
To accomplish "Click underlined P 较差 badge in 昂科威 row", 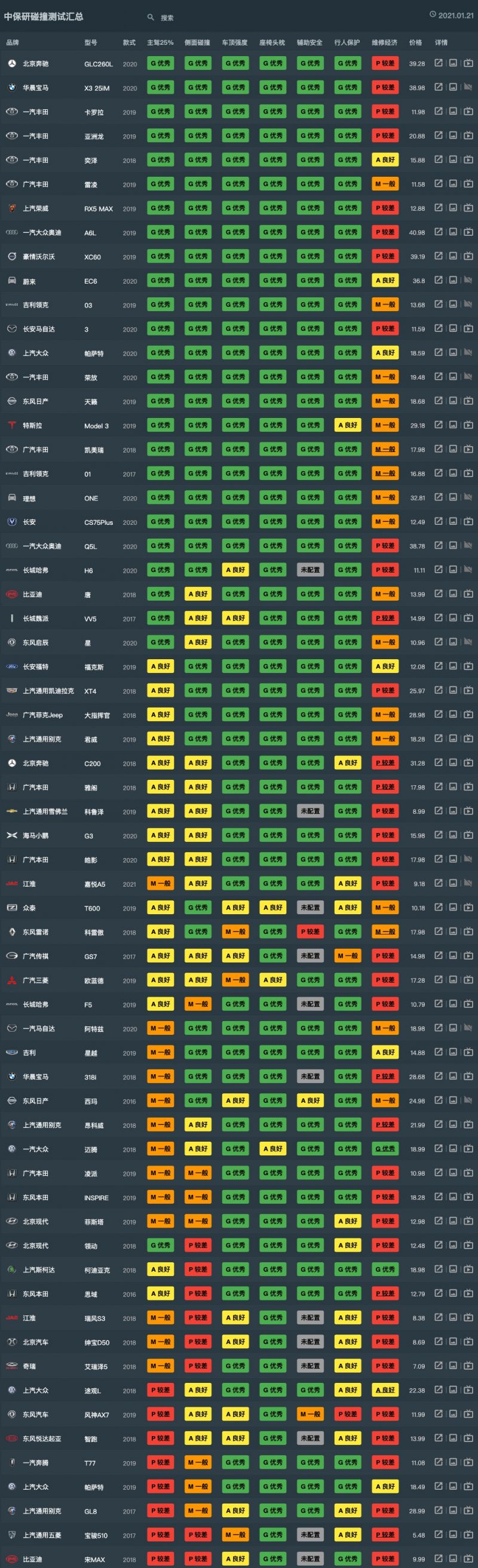I will click(385, 1124).
